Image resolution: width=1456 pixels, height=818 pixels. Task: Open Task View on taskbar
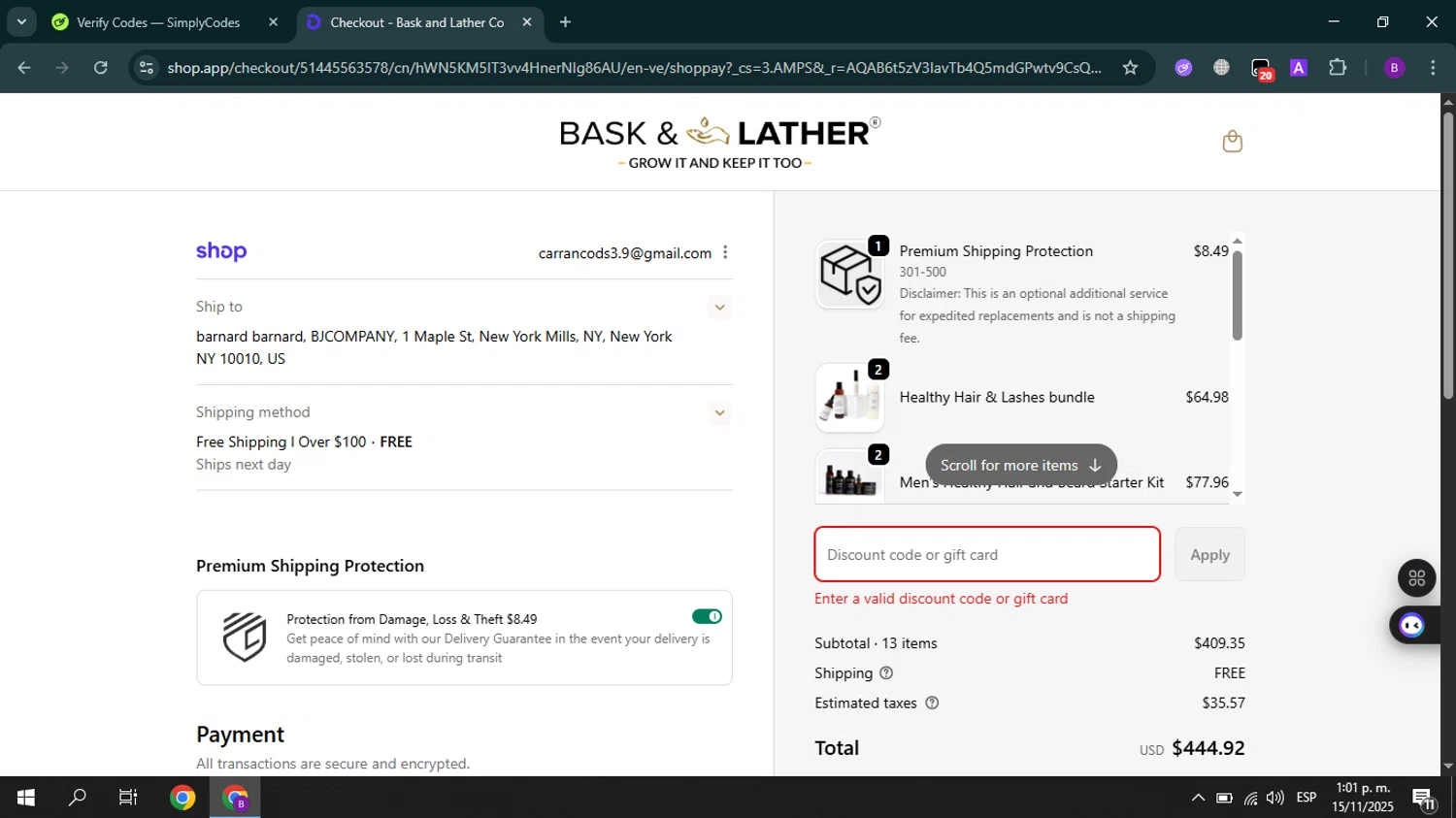[128, 798]
